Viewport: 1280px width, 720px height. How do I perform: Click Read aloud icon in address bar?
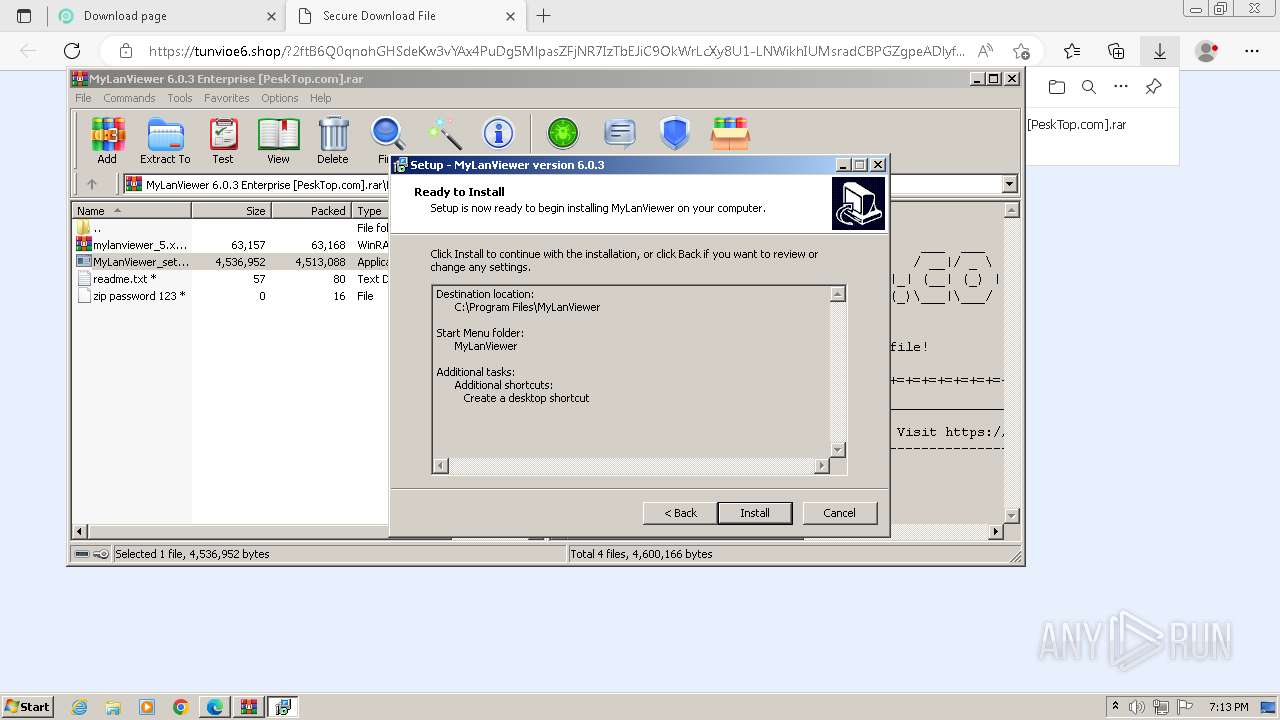tap(985, 51)
